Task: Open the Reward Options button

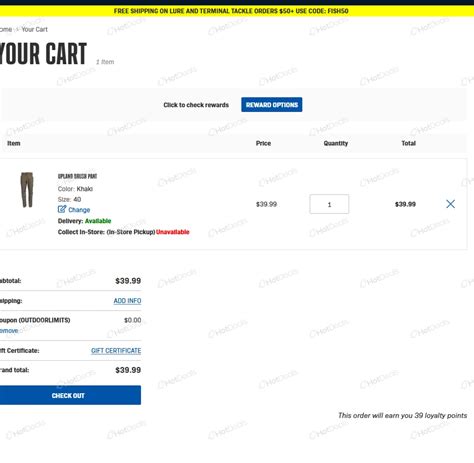Action: pyautogui.click(x=272, y=105)
